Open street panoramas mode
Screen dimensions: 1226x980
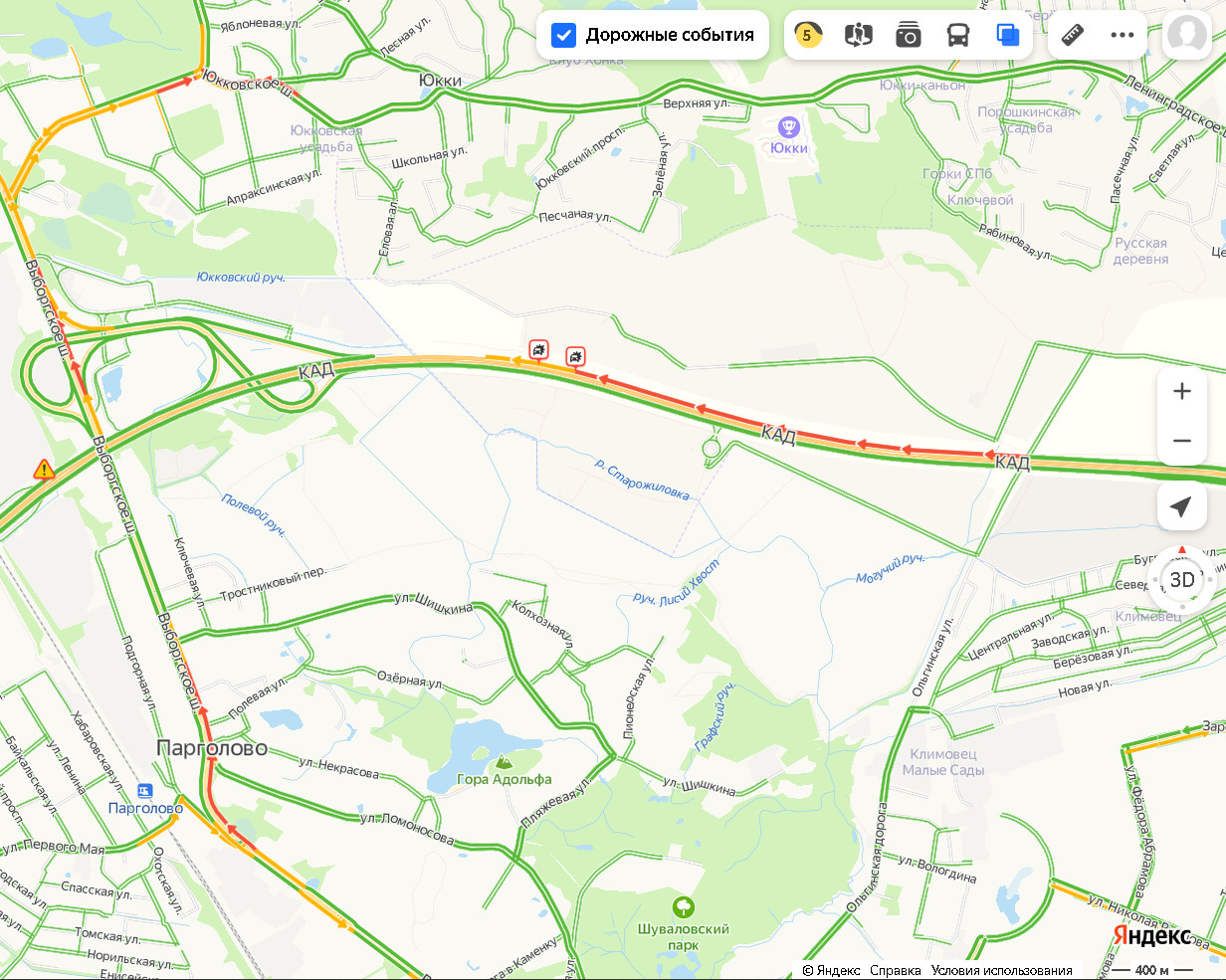pyautogui.click(x=858, y=36)
